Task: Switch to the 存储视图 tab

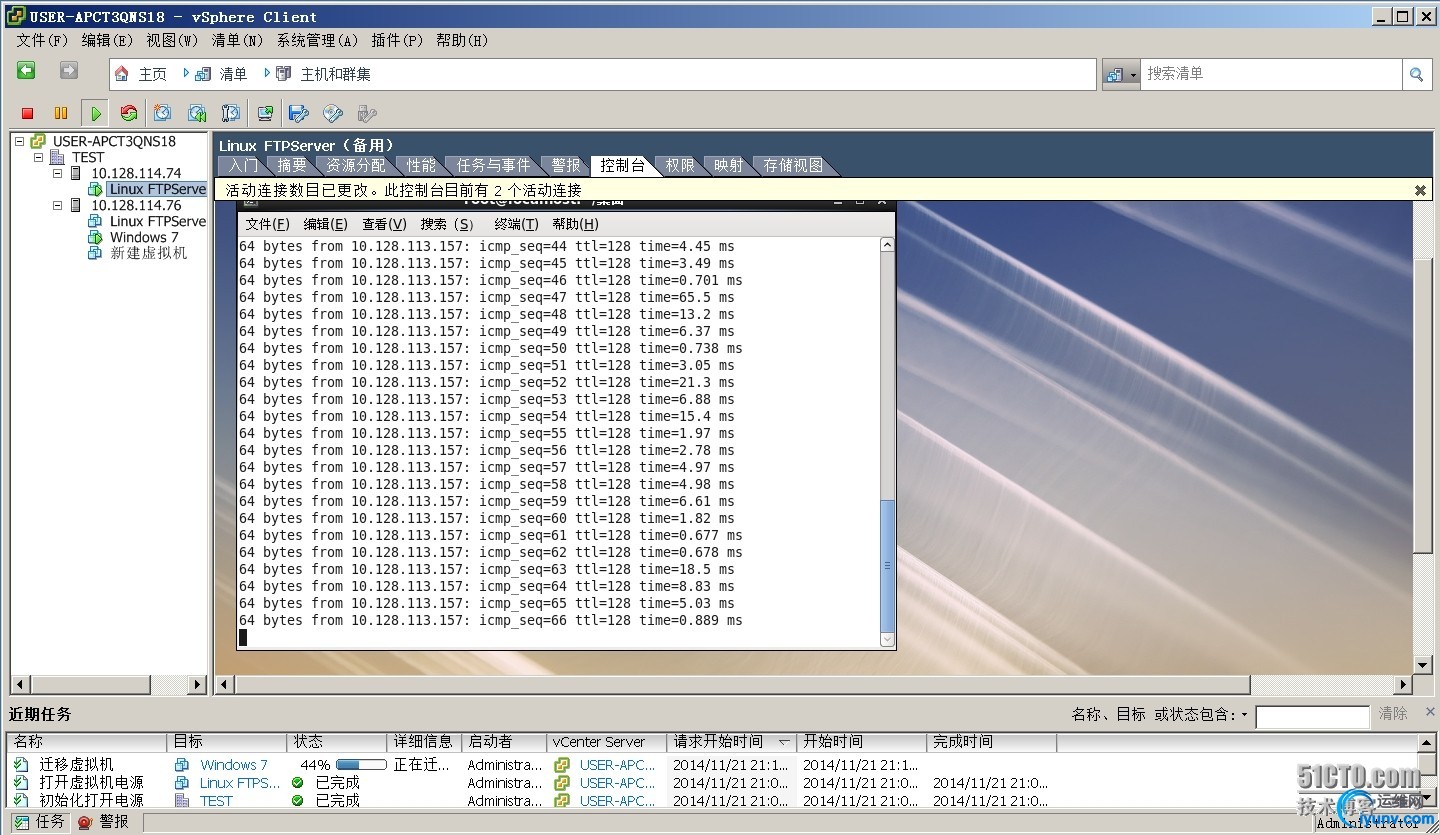Action: 793,165
